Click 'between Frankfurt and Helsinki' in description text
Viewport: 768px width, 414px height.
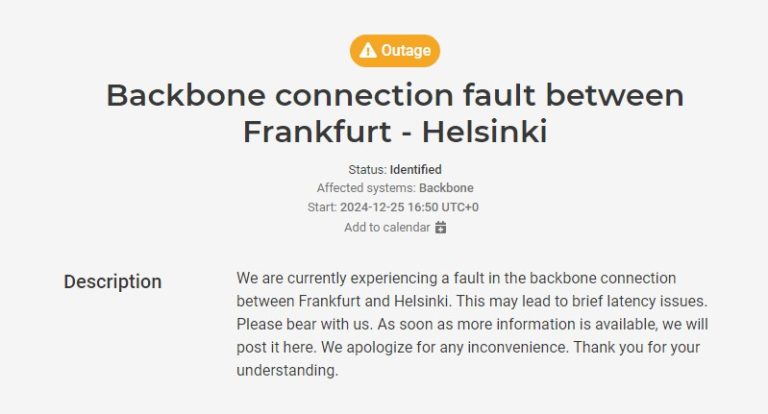[343, 301]
